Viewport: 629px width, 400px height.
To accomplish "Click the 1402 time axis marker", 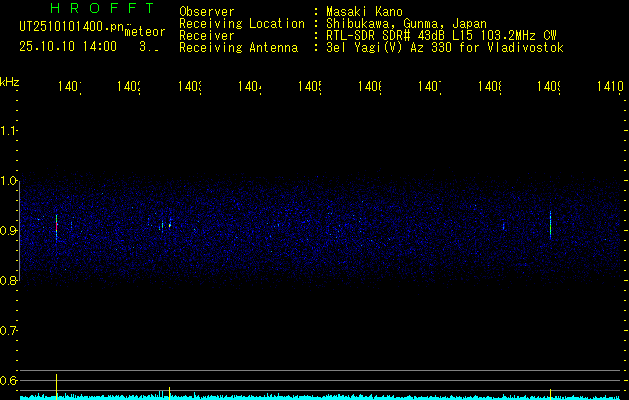I will click(128, 88).
